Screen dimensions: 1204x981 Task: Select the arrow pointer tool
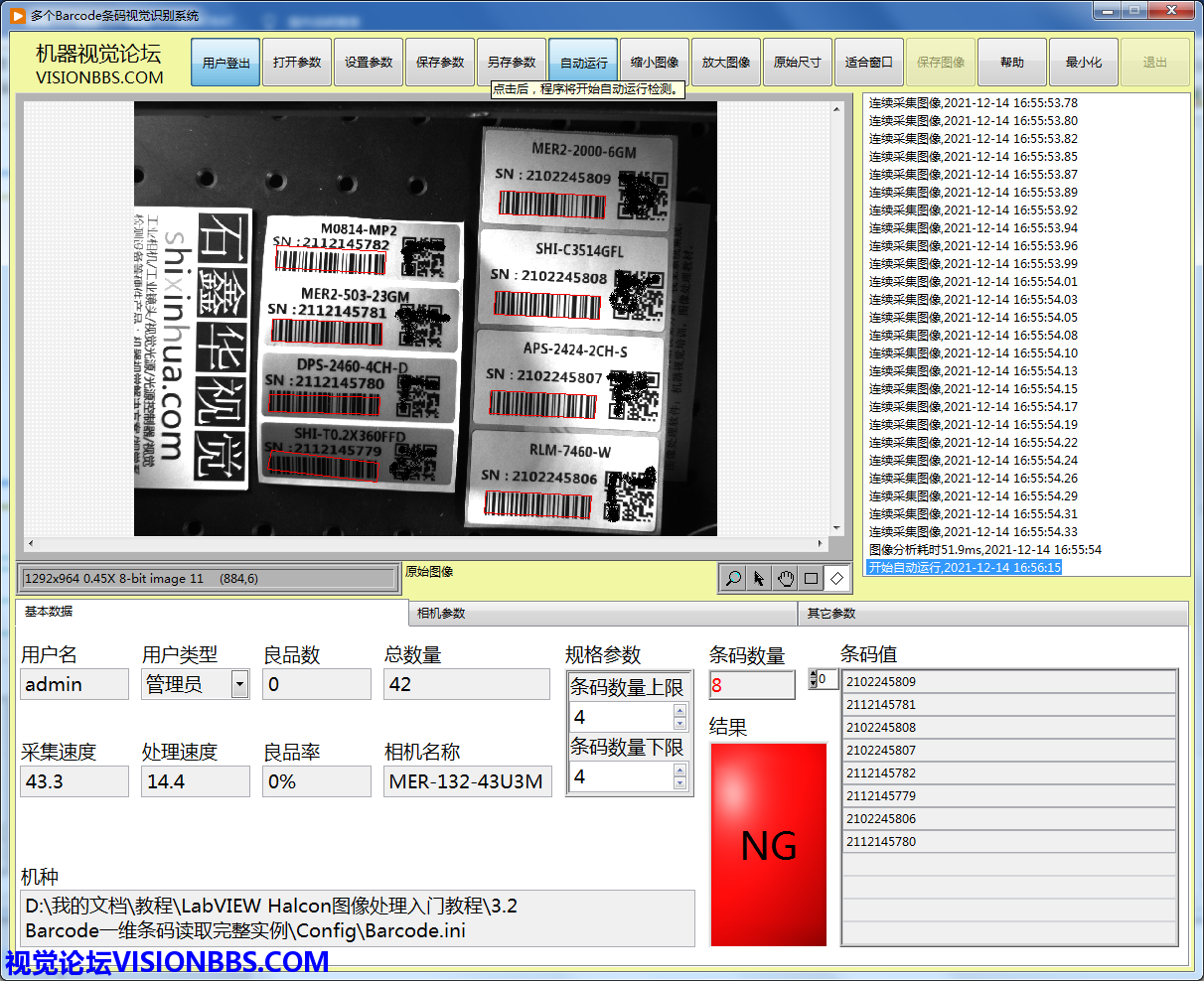(759, 578)
